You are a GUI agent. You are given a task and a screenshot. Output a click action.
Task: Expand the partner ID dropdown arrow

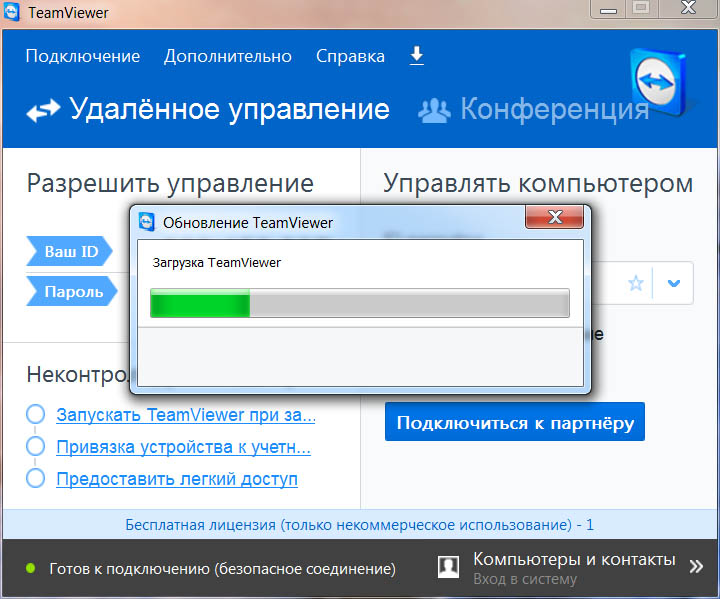(673, 283)
